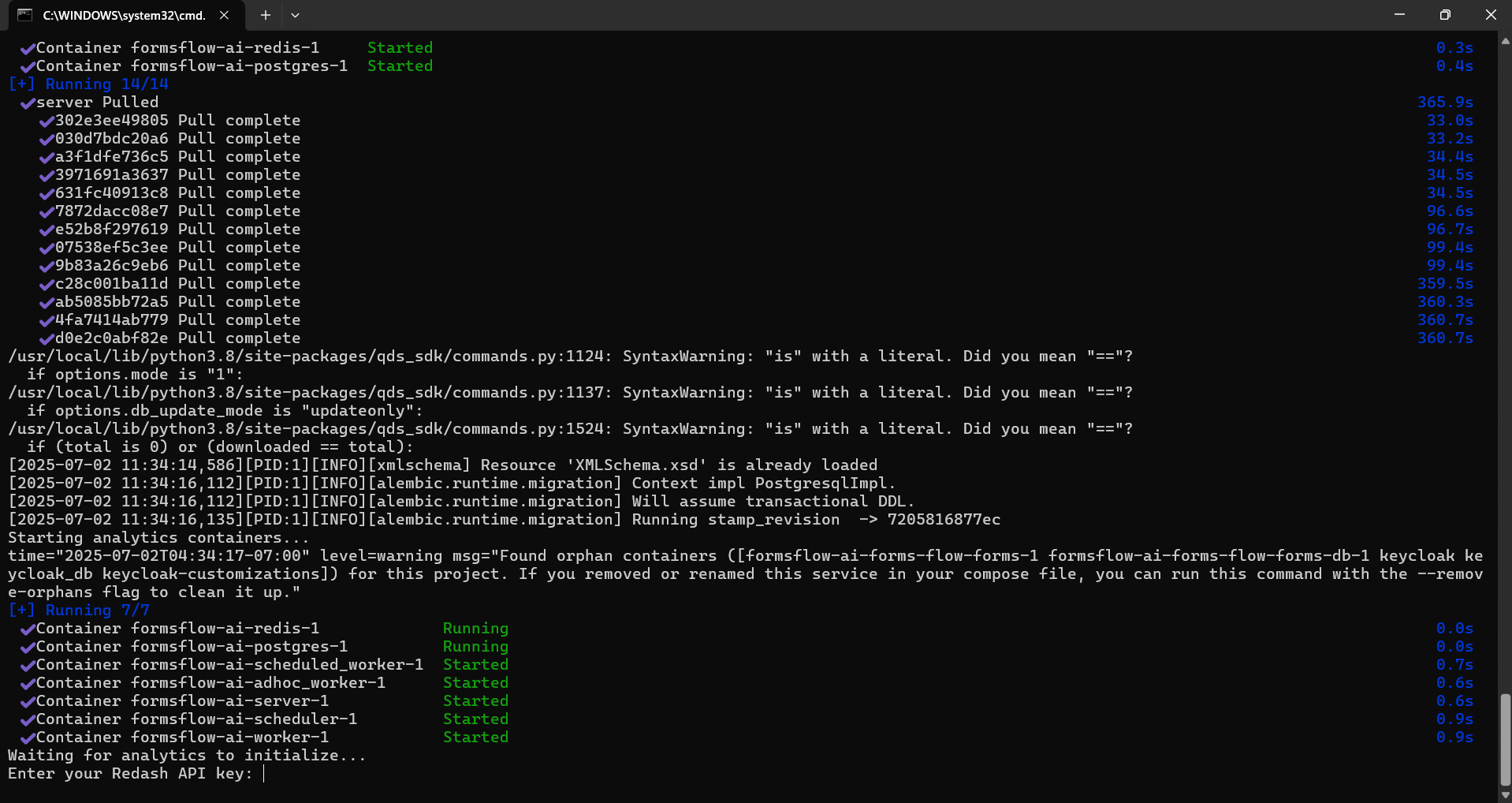1512x803 pixels.
Task: Click the checkmark next to formsflow-ai-postgres-1 Running
Action: (28, 646)
